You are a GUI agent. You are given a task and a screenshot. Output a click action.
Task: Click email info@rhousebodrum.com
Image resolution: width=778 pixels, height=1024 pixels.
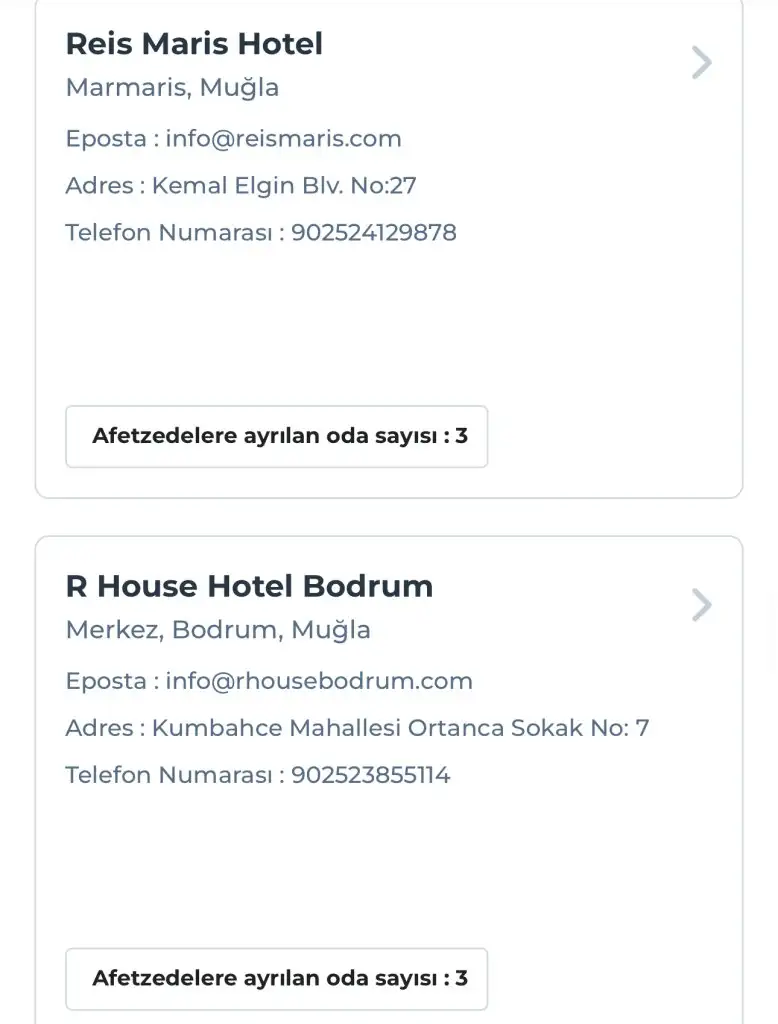click(x=319, y=681)
